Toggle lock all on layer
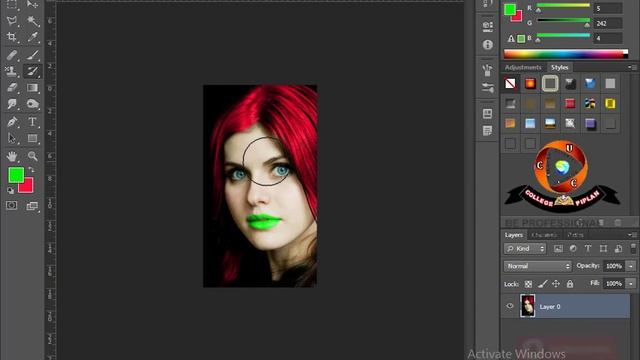 [570, 284]
